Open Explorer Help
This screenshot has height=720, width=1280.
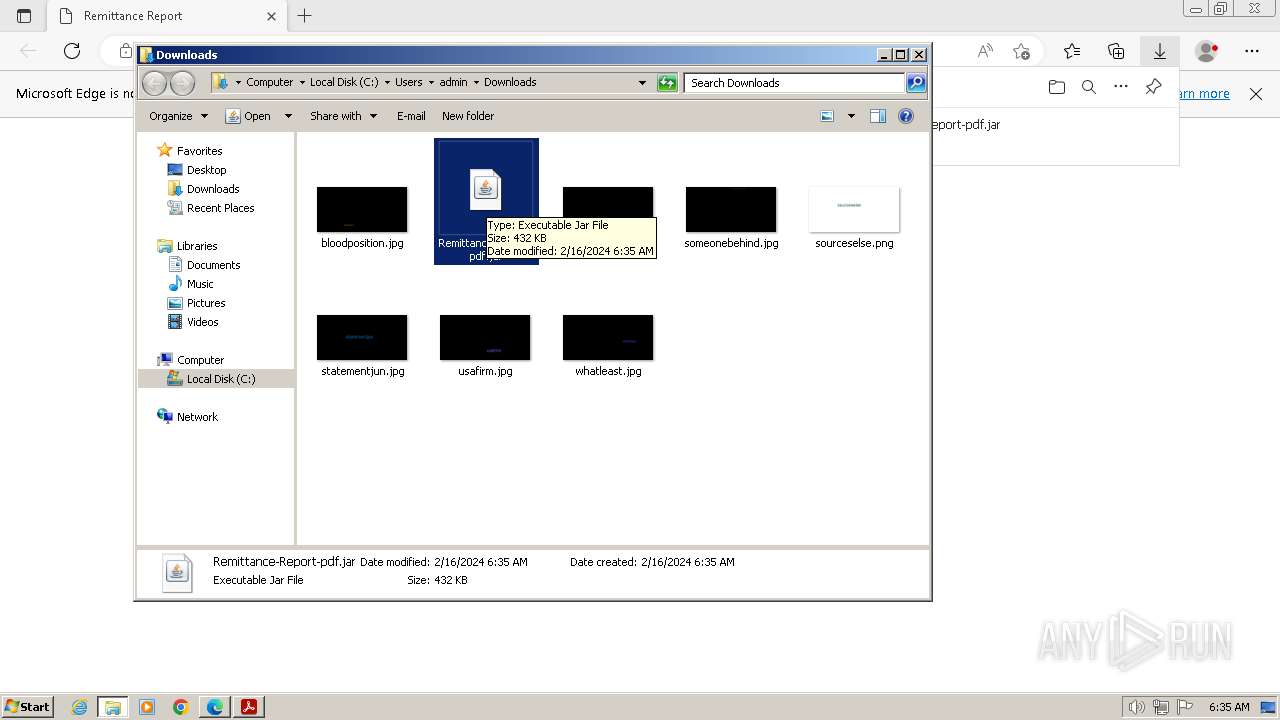906,116
